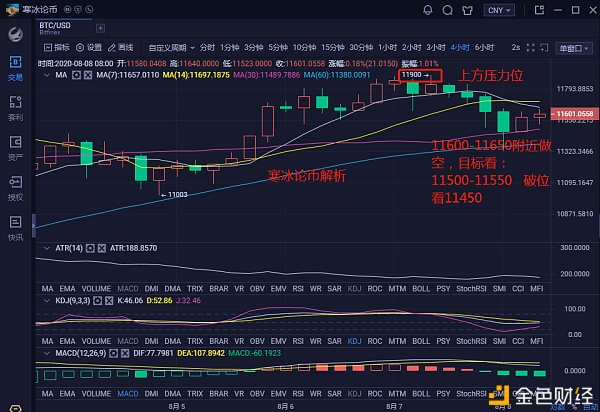The height and width of the screenshot is (412, 600).
Task: Click the phone icon next to app title
Action: point(89,9)
